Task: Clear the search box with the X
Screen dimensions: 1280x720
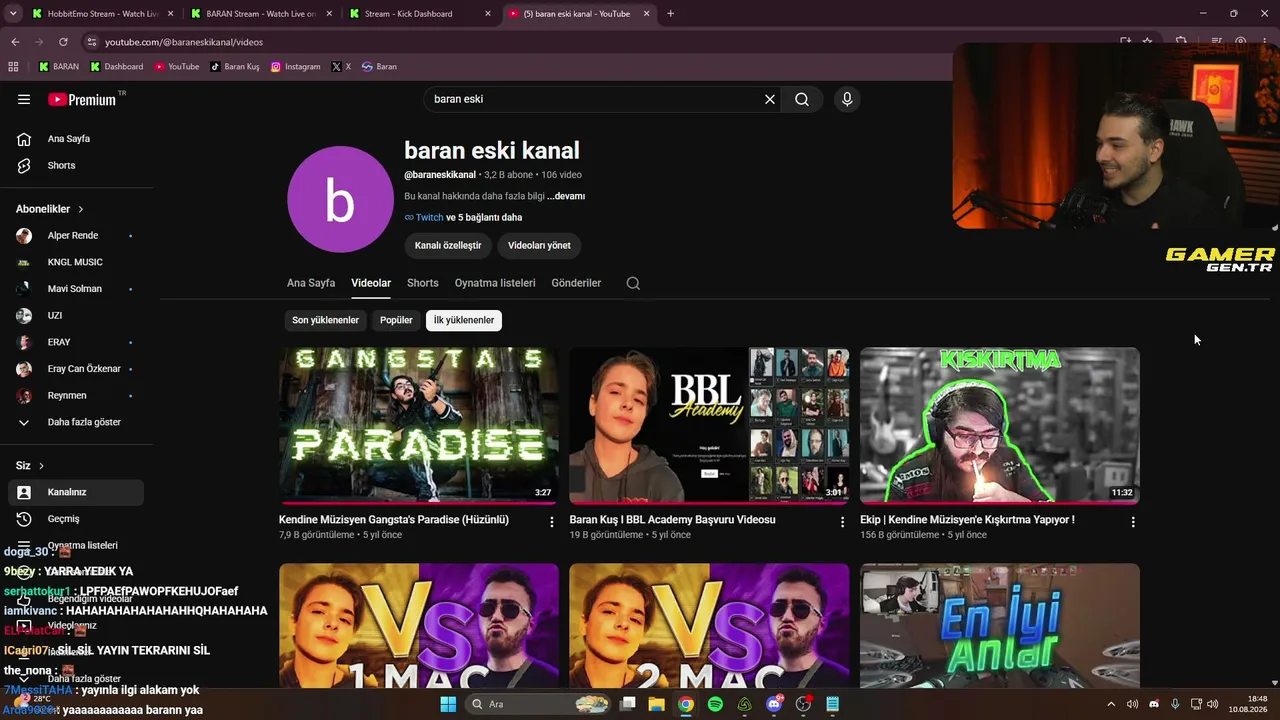Action: 770,99
